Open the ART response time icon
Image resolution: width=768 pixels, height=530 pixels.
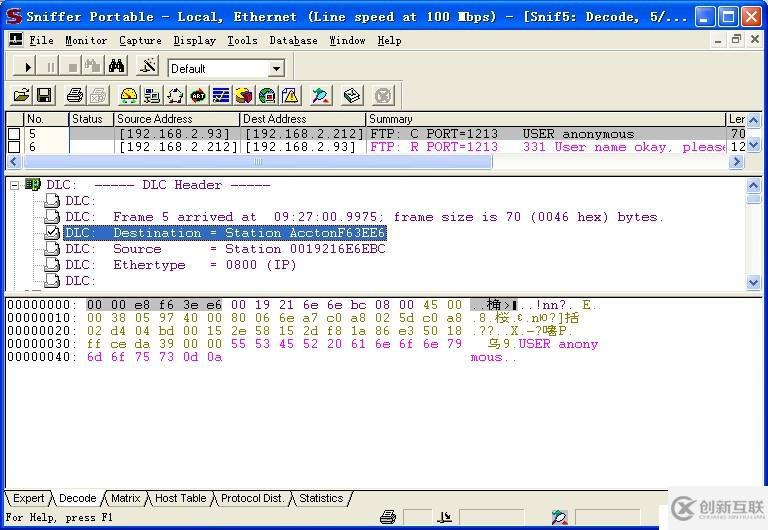point(198,95)
